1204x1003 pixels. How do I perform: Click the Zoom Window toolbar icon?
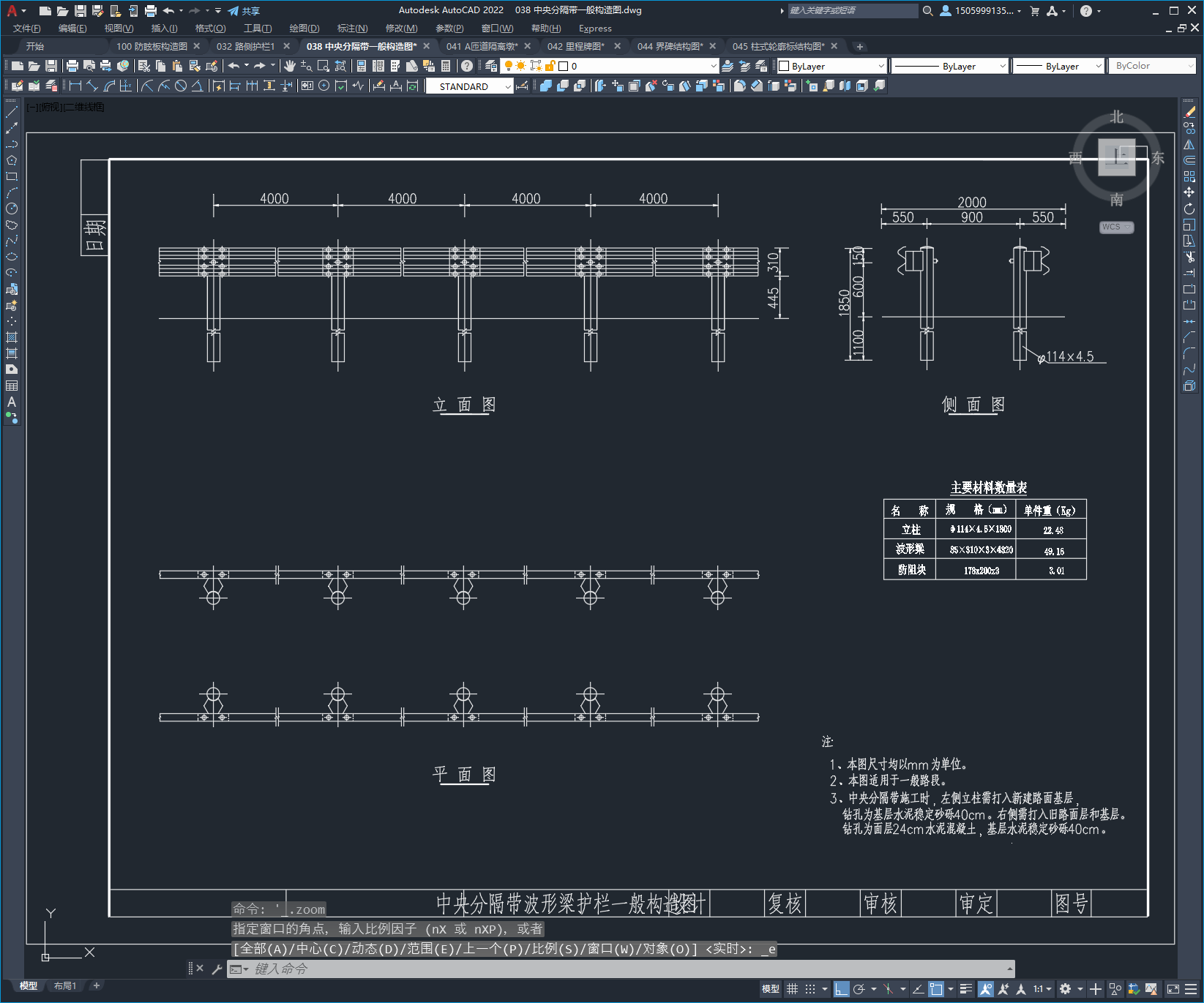324,66
